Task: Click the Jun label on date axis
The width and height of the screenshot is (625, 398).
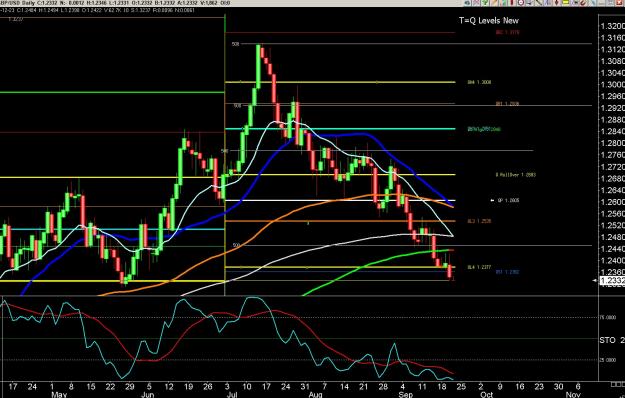Action: (148, 394)
